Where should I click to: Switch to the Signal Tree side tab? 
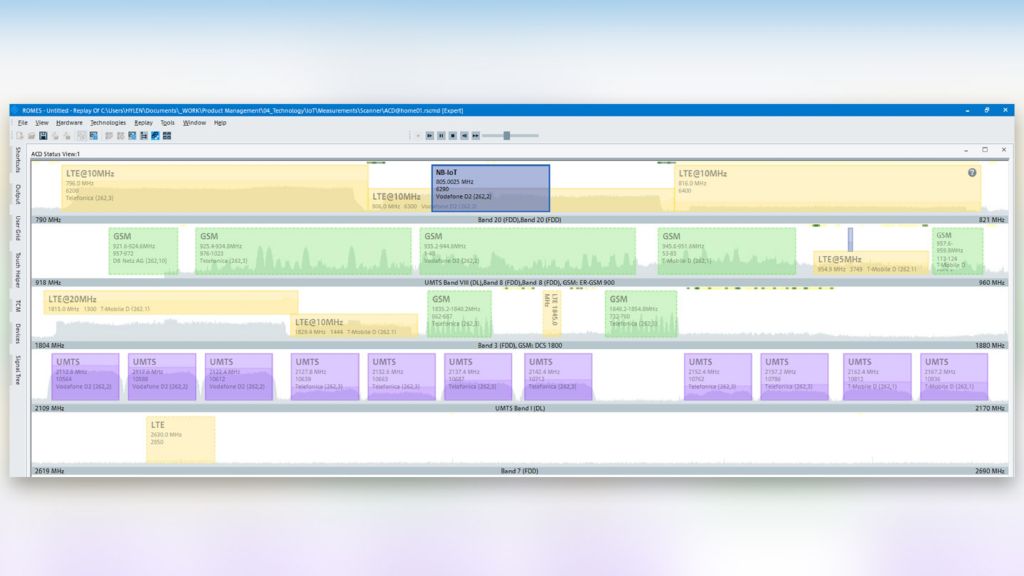click(18, 369)
